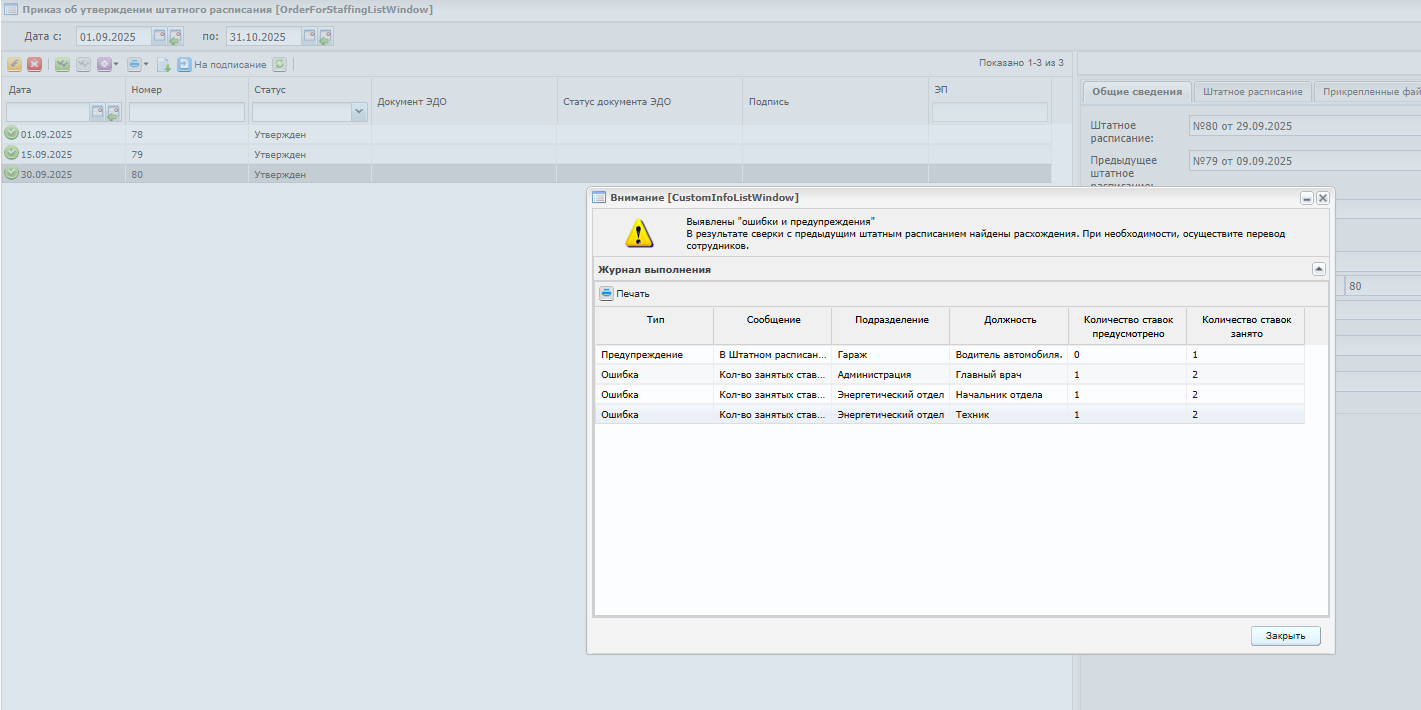This screenshot has height=710, width=1421.
Task: Click the 'Закрыть' button
Action: [1285, 636]
